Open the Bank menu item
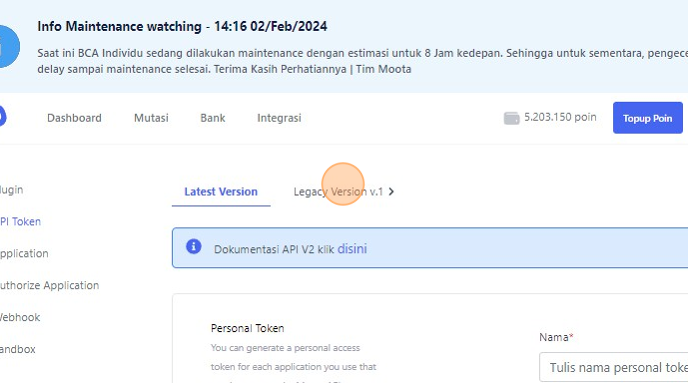 click(x=213, y=118)
